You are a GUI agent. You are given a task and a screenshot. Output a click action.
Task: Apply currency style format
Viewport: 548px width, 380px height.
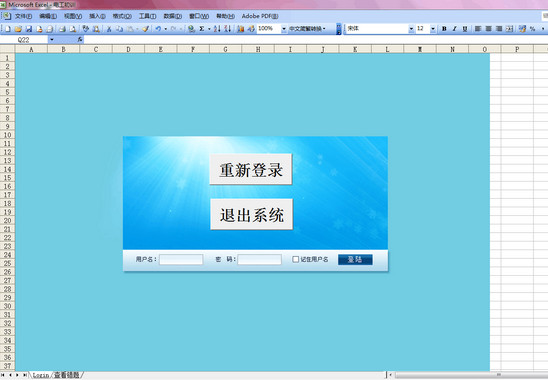522,29
